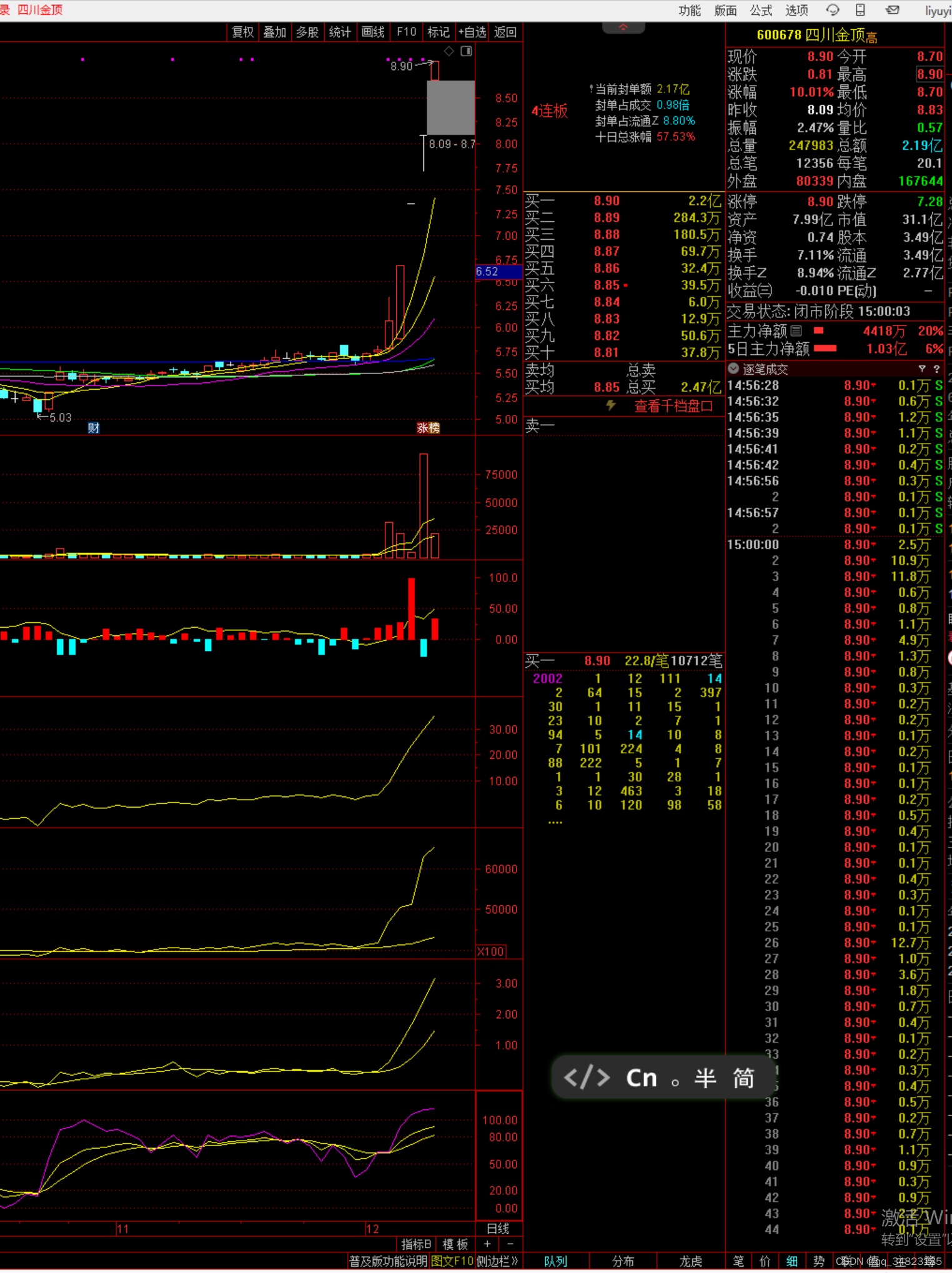This screenshot has width=952, height=1273.
Task: Click the X100 scale label
Action: [491, 951]
